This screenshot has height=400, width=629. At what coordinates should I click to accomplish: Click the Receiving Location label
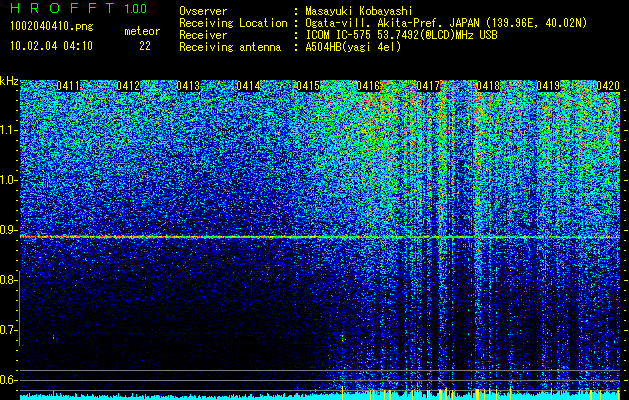pos(233,23)
